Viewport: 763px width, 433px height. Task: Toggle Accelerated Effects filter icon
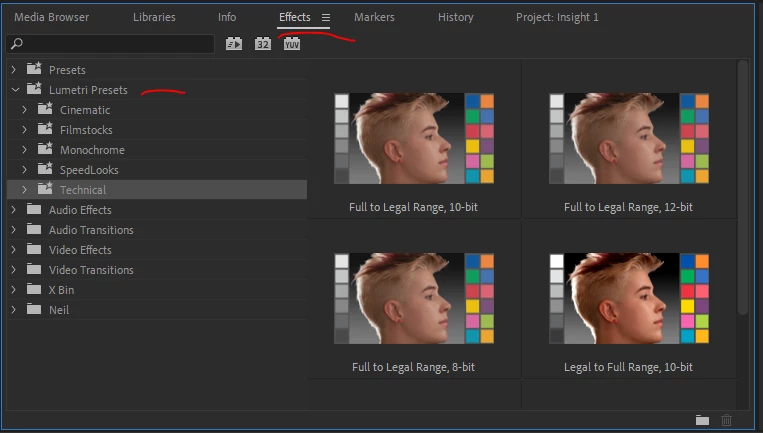point(234,44)
